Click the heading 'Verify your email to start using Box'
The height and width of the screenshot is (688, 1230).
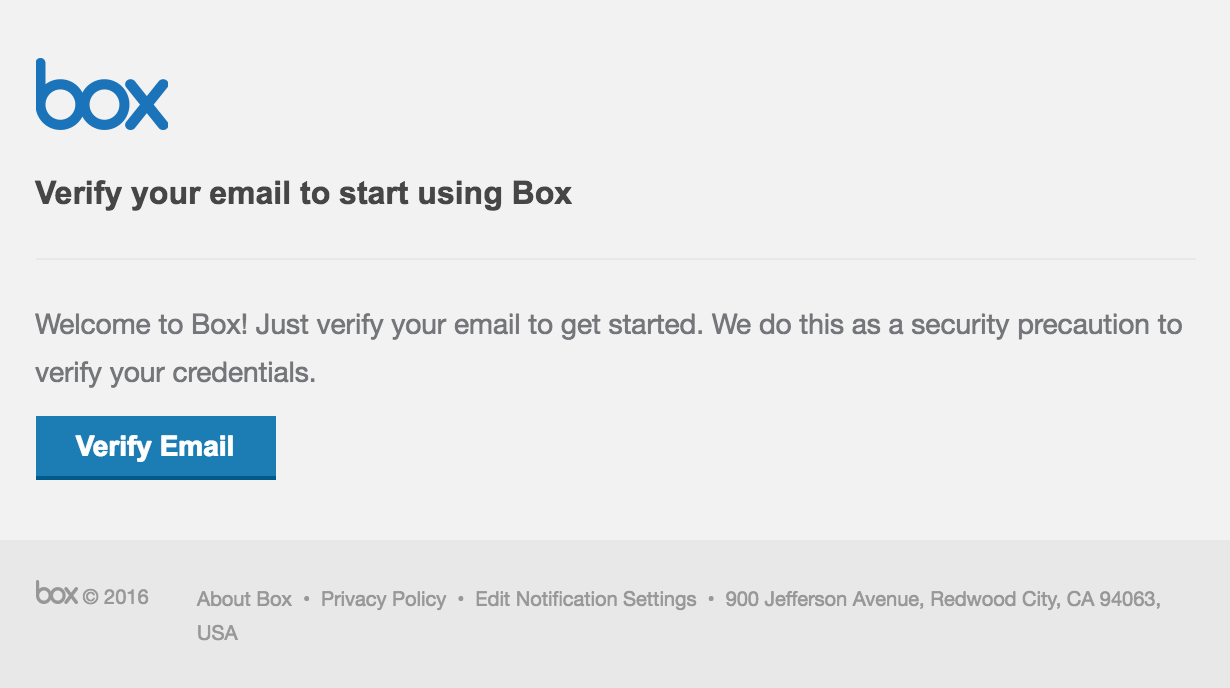tap(303, 193)
